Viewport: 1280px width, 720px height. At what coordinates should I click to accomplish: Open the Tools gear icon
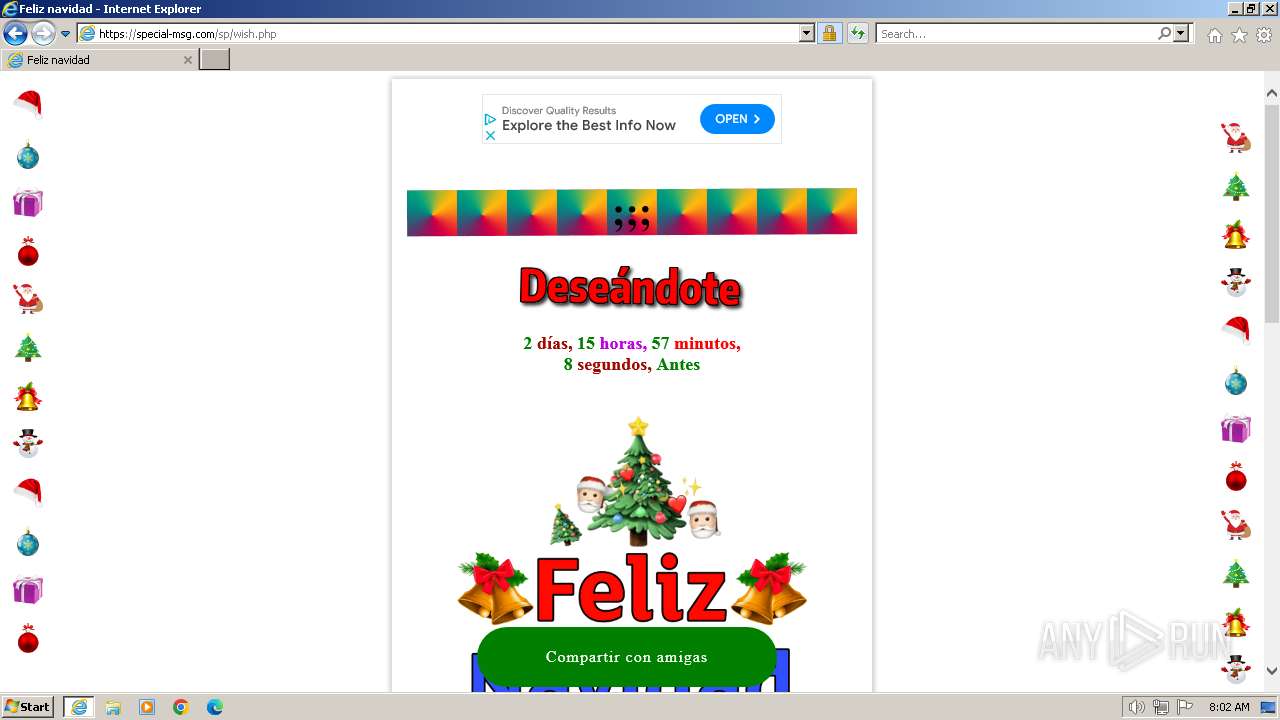tap(1264, 35)
